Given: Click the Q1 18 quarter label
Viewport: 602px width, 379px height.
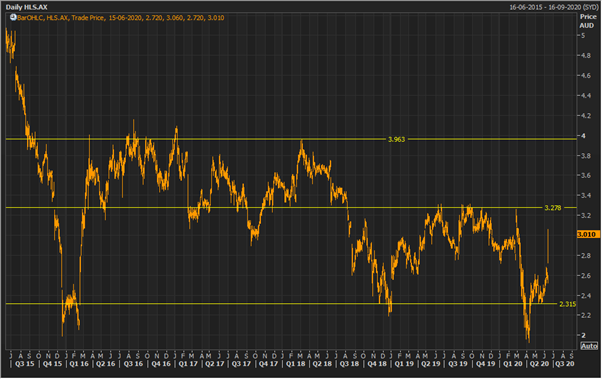Looking at the screenshot, I should [296, 364].
